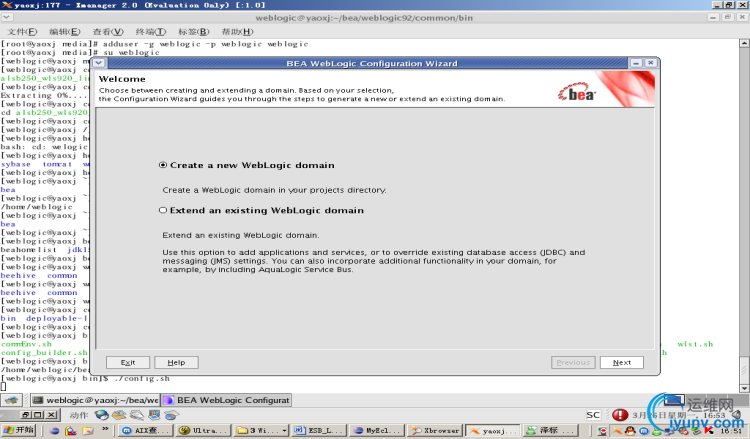
Task: Switch to Xbrowser taskbar button
Action: coord(435,430)
